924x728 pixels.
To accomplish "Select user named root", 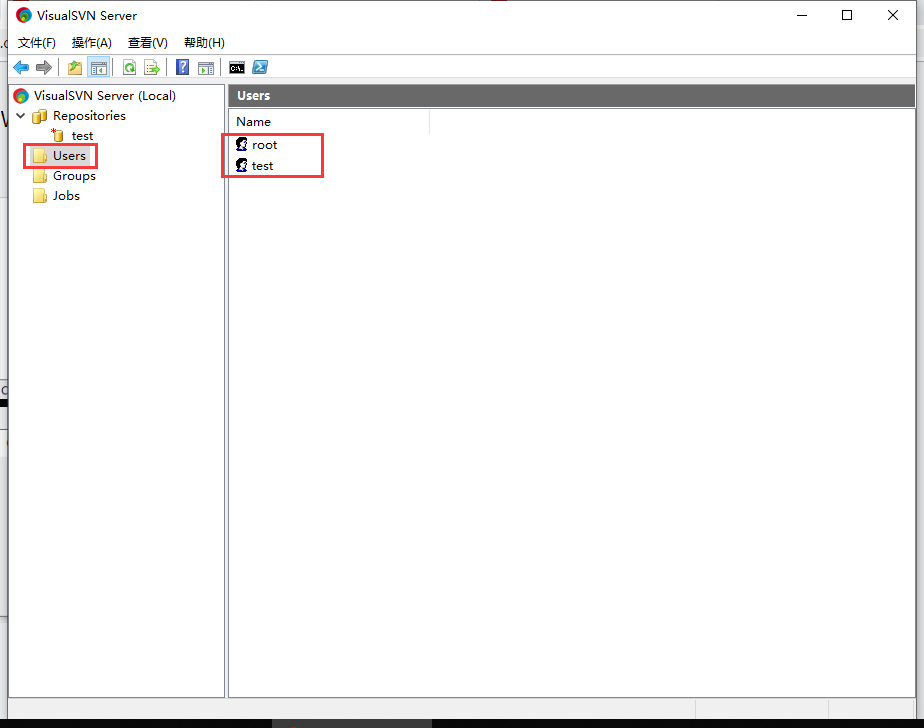I will tap(265, 145).
